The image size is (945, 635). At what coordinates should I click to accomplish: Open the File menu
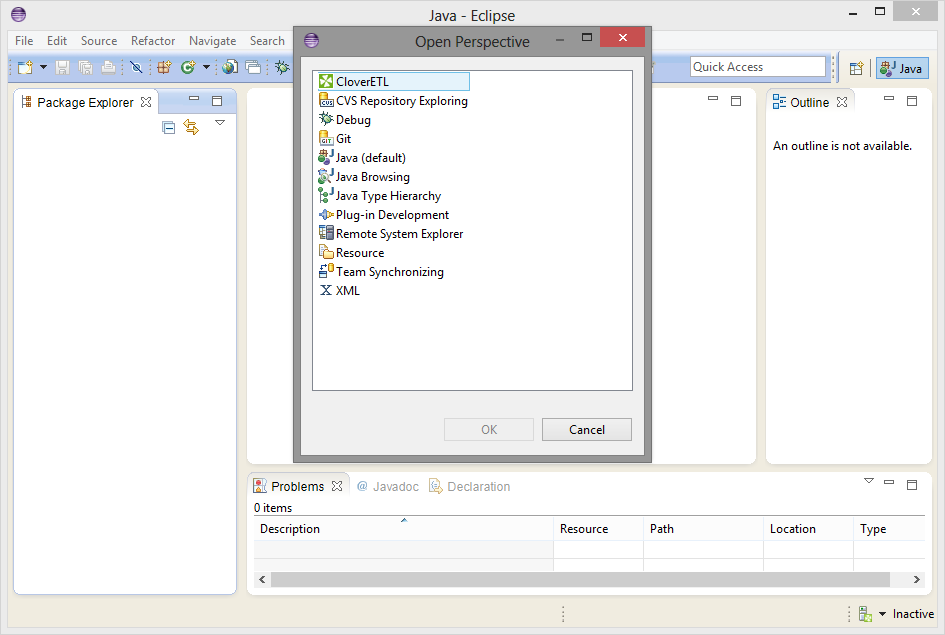[24, 41]
